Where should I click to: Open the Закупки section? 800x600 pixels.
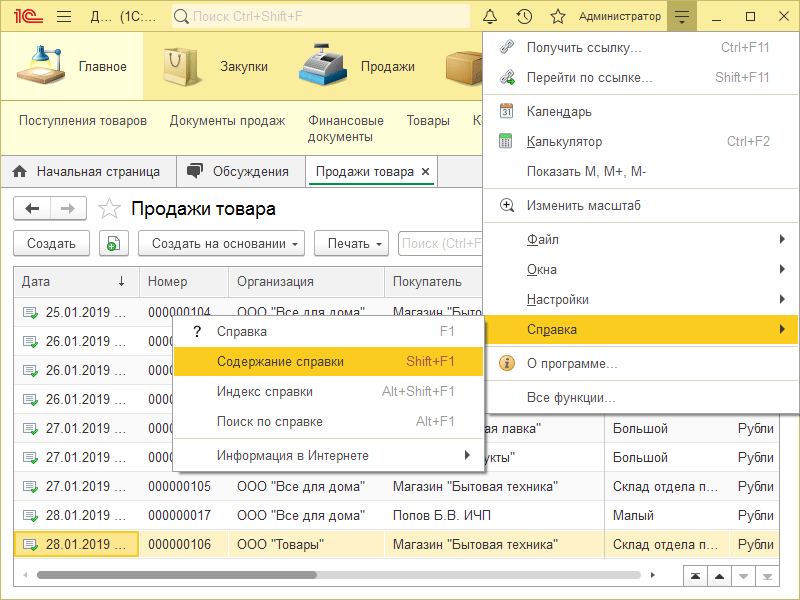pos(215,66)
